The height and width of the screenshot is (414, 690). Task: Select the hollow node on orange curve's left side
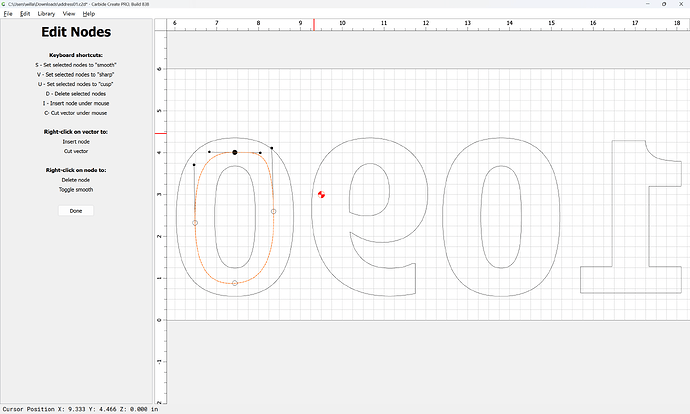click(x=195, y=223)
